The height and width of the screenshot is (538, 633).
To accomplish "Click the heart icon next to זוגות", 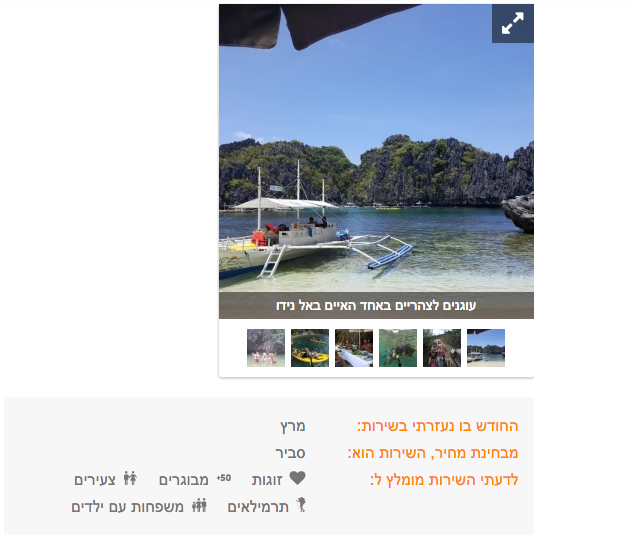I will [x=298, y=478].
